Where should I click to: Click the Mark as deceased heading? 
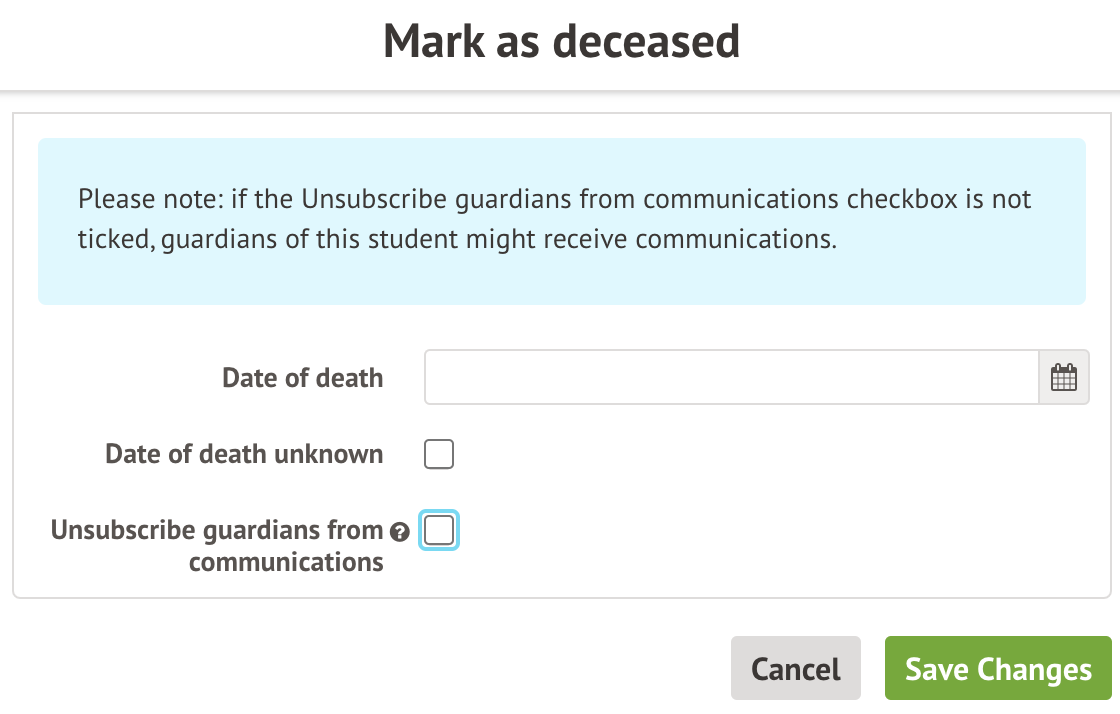click(561, 42)
